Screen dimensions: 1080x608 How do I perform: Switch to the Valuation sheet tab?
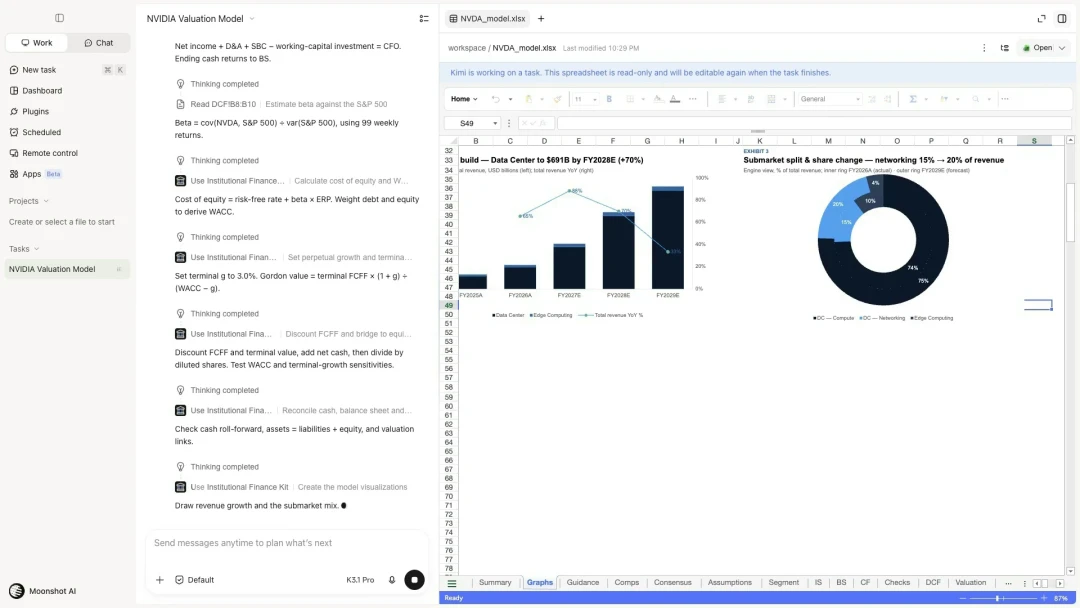(970, 583)
